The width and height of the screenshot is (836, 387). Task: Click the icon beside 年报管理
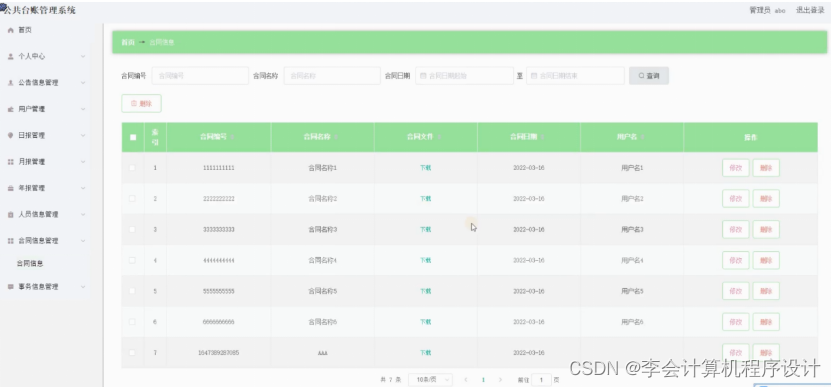[x=10, y=188]
